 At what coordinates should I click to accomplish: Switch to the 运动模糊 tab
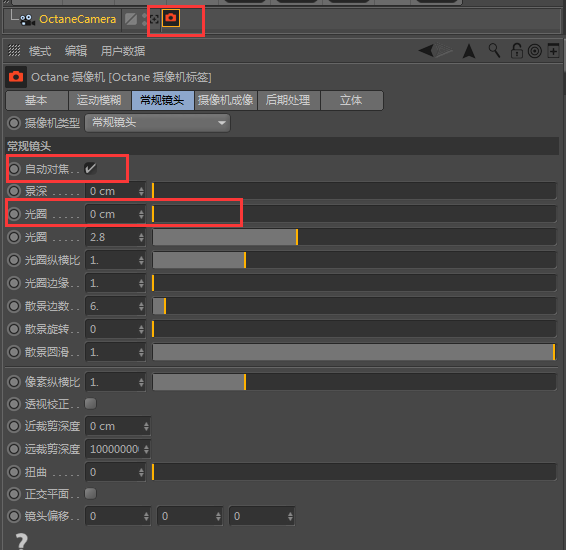(99, 100)
